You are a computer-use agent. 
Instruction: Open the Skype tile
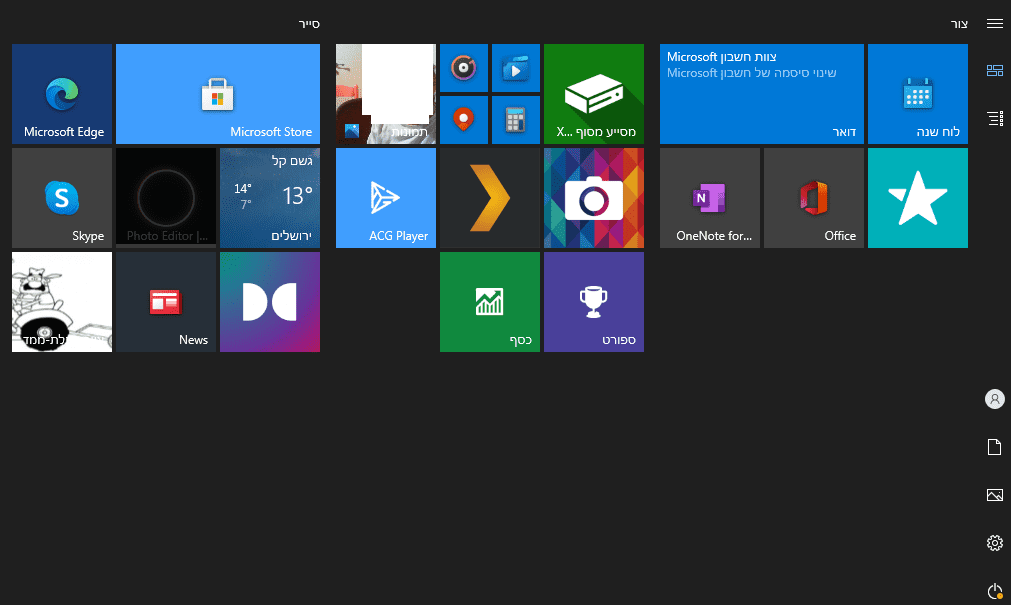click(x=62, y=198)
